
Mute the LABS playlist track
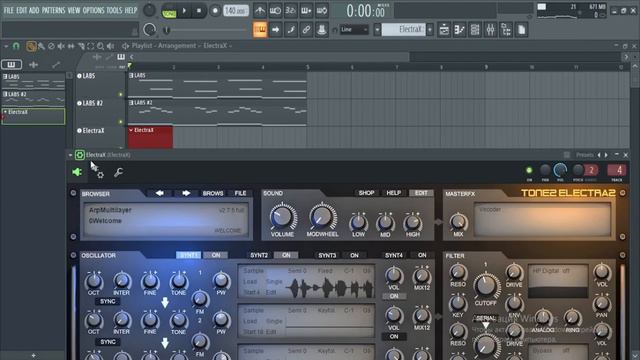tap(120, 94)
